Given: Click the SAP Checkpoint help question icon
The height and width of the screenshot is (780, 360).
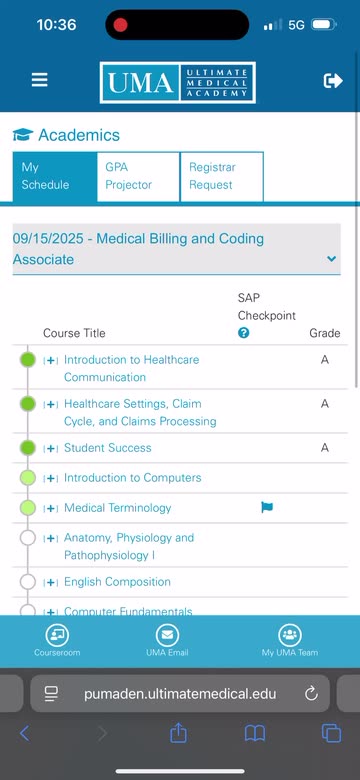Looking at the screenshot, I should (243, 333).
